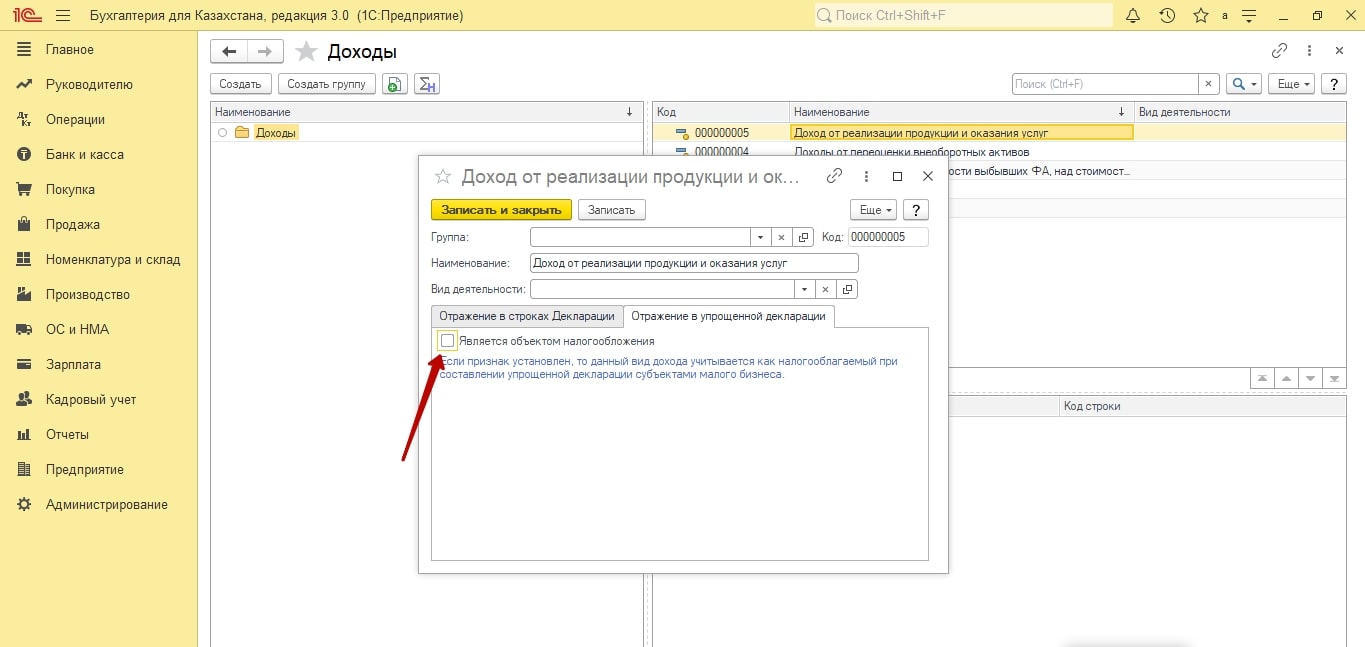This screenshot has width=1365, height=647.
Task: Expand Вид деятельности dropdown arrow
Action: [804, 289]
